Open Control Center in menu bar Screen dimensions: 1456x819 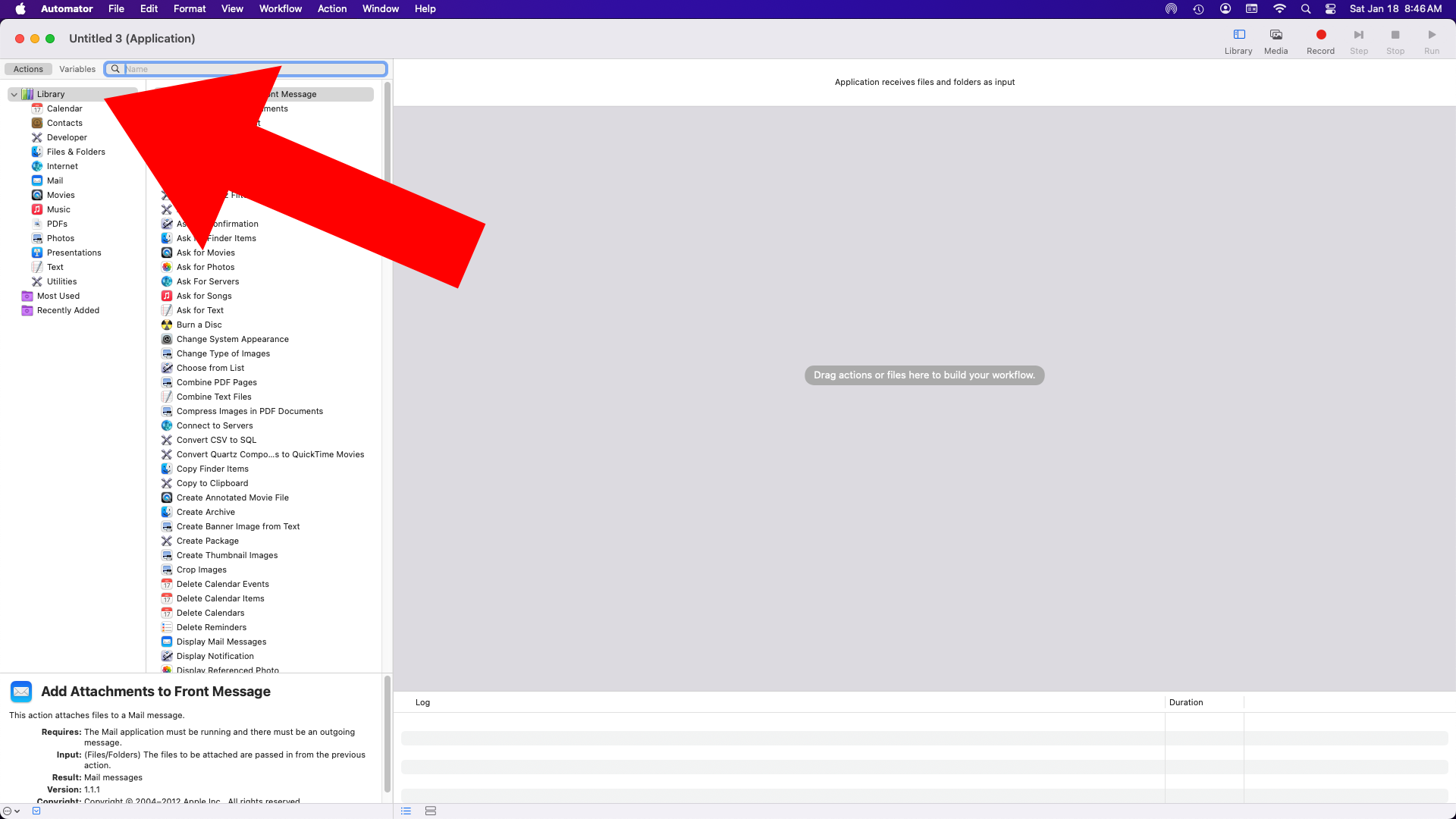pos(1330,9)
